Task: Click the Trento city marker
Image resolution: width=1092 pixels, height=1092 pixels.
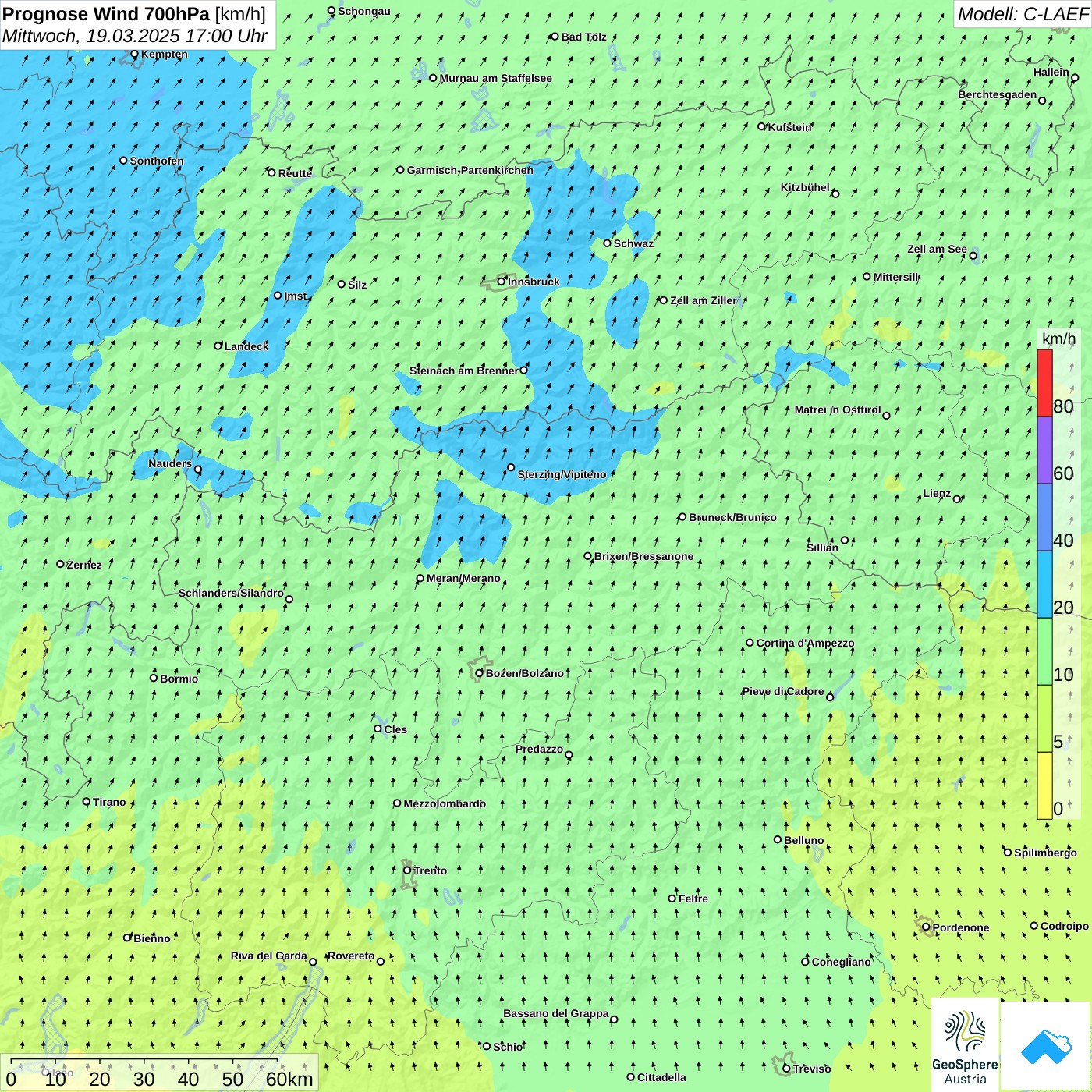Action: tap(407, 870)
